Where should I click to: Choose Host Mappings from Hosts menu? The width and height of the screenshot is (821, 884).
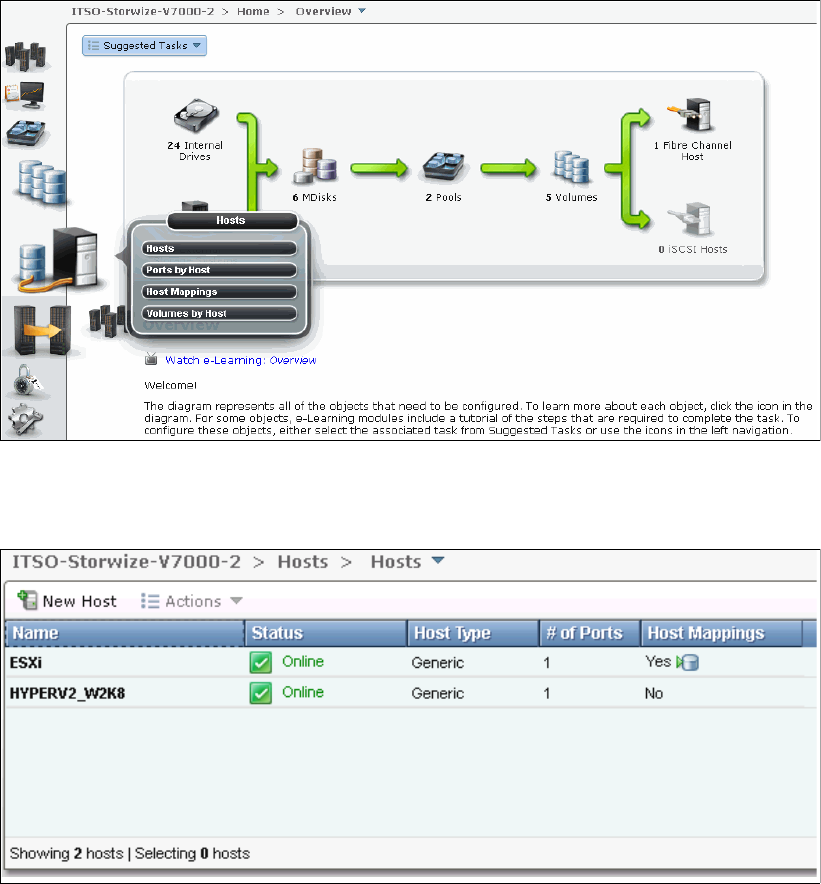pos(219,292)
